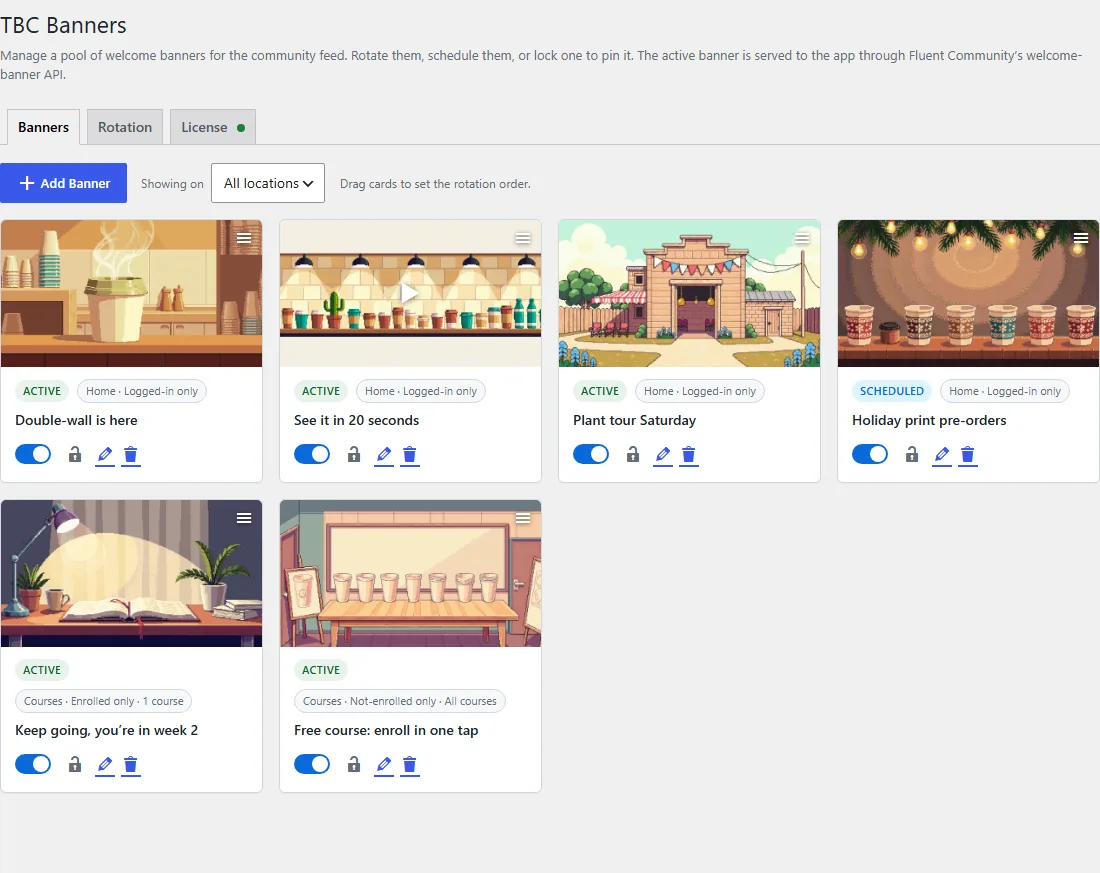The width and height of the screenshot is (1100, 873).
Task: Edit the 'Plant tour Saturday' banner
Action: tap(663, 455)
